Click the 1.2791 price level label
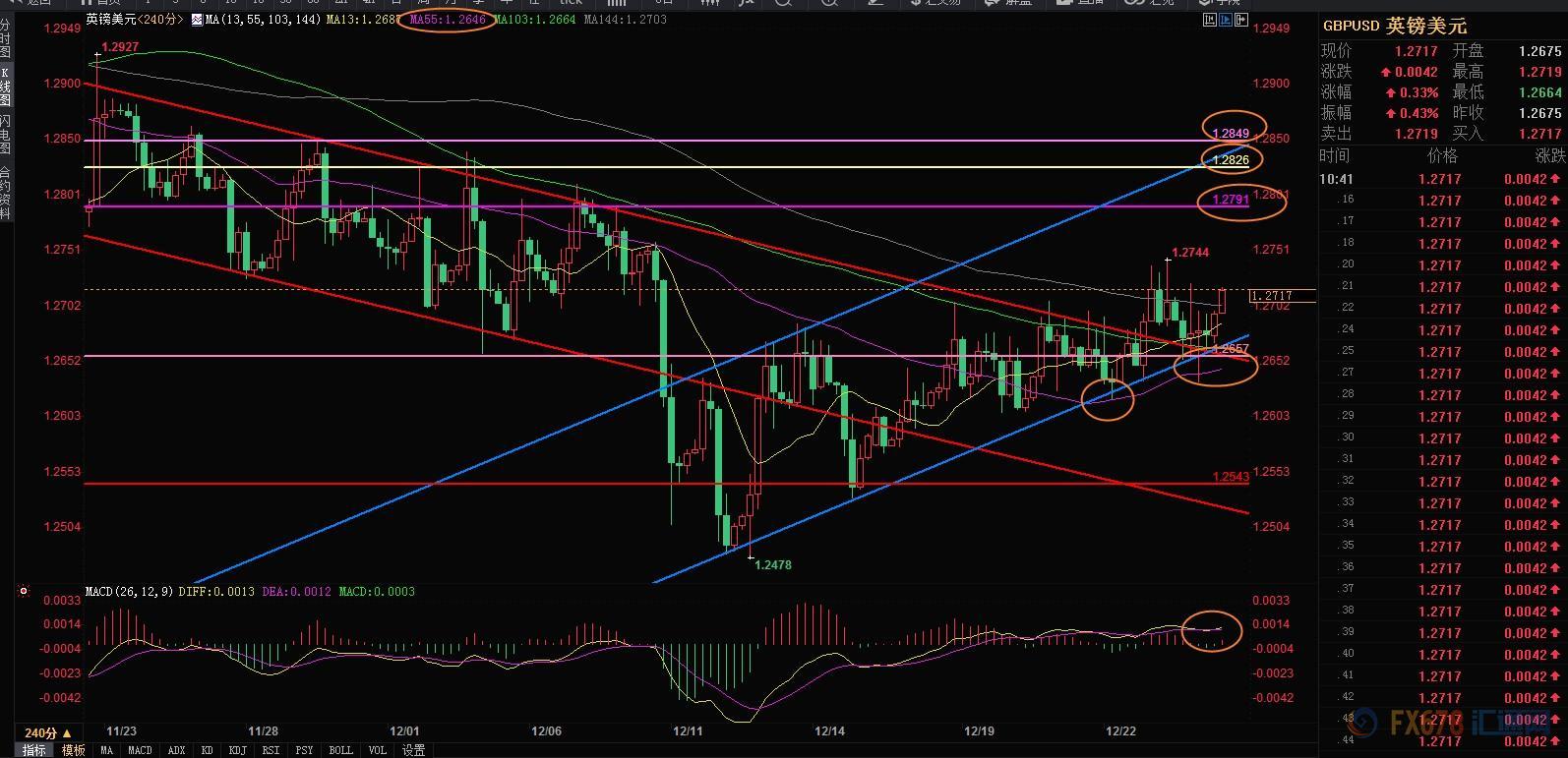Image resolution: width=1568 pixels, height=758 pixels. click(1230, 200)
